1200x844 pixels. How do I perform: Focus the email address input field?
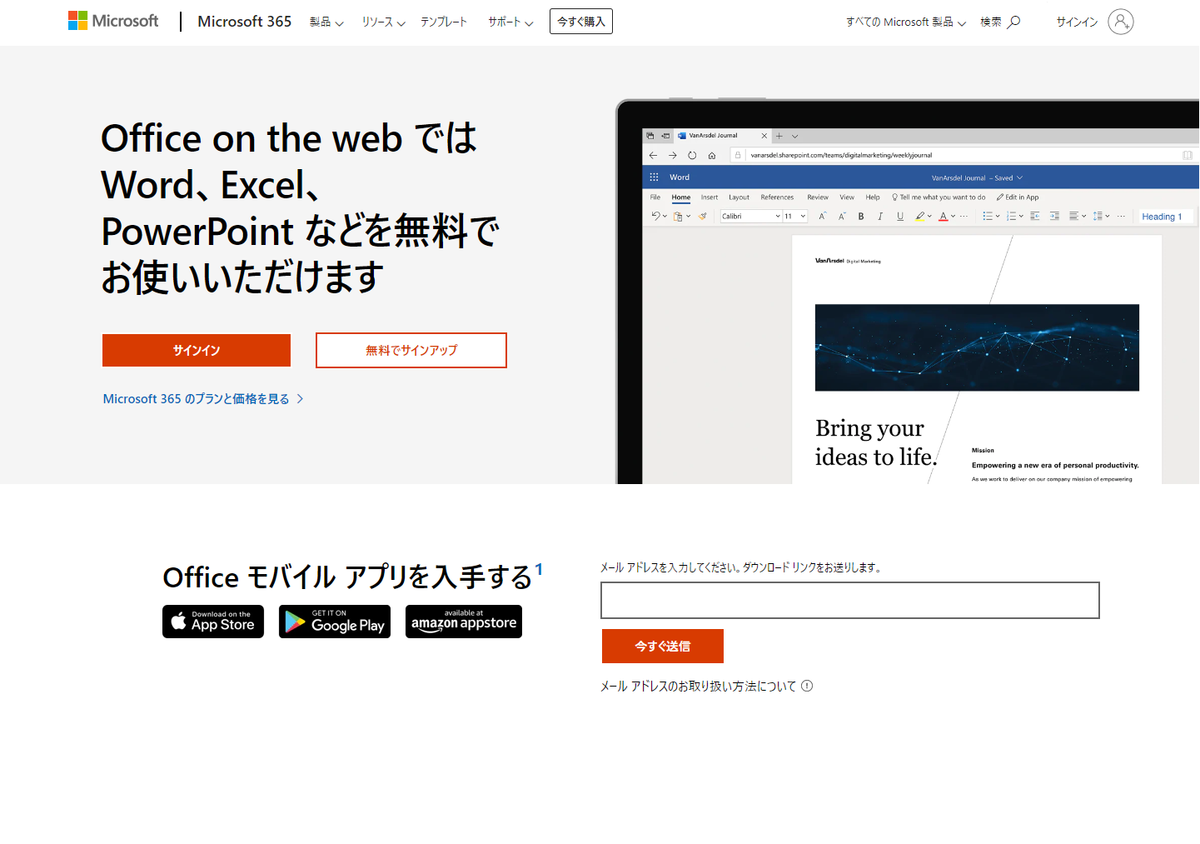click(850, 600)
